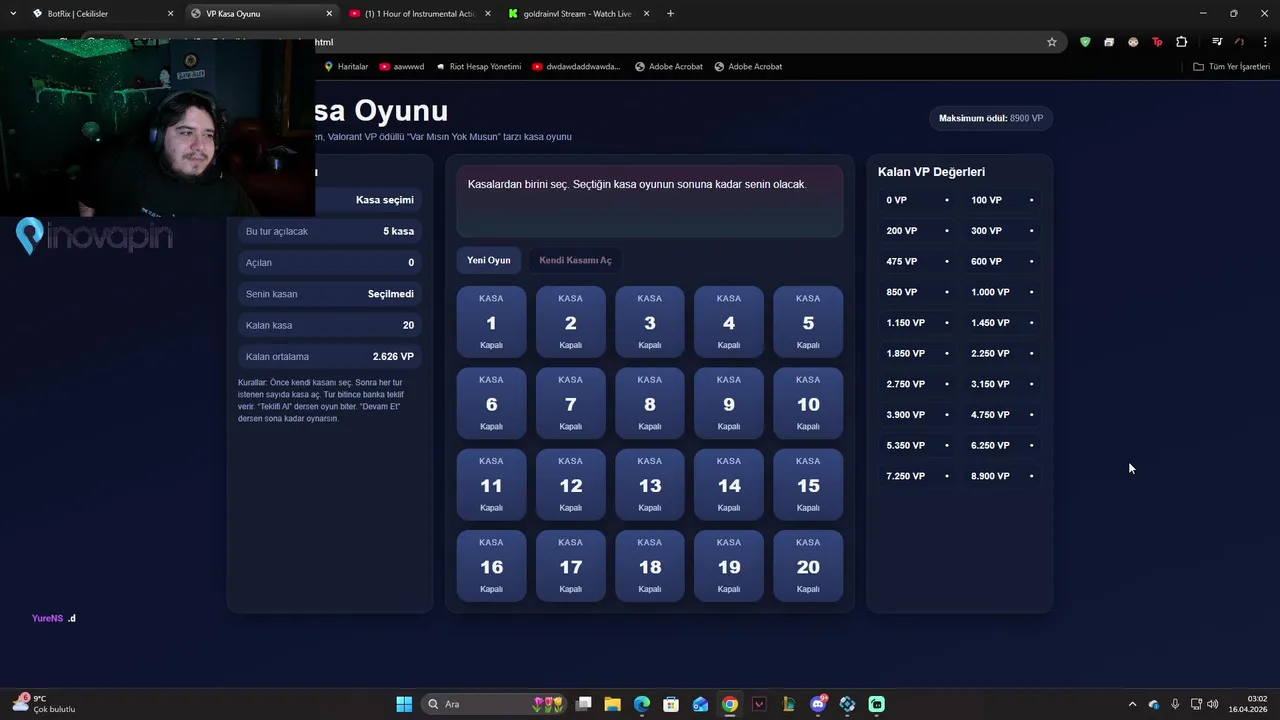
Task: Click the Bu tur açılacak 5 kasa row
Action: click(x=330, y=231)
